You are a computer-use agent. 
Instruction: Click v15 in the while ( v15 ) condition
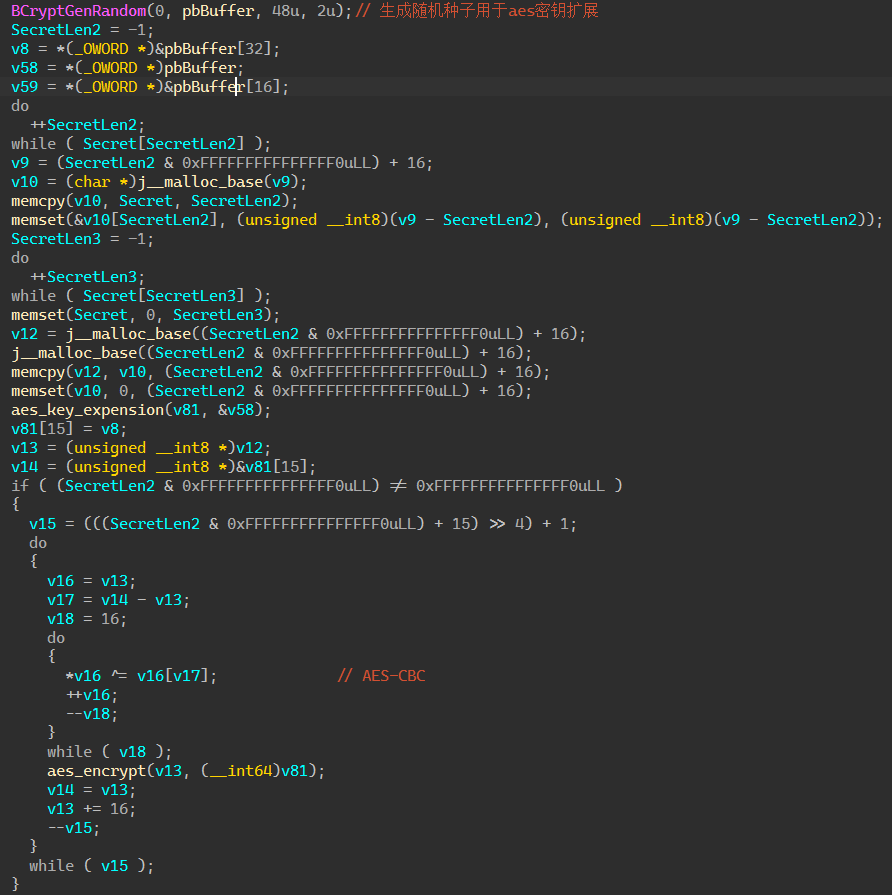coord(114,866)
